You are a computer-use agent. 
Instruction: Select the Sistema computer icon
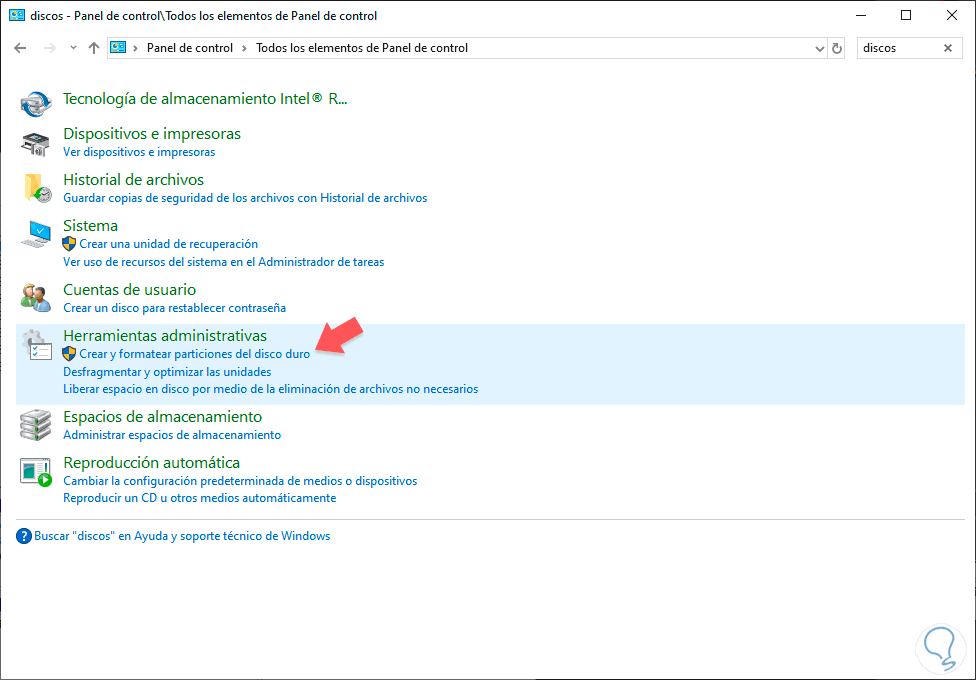click(36, 234)
